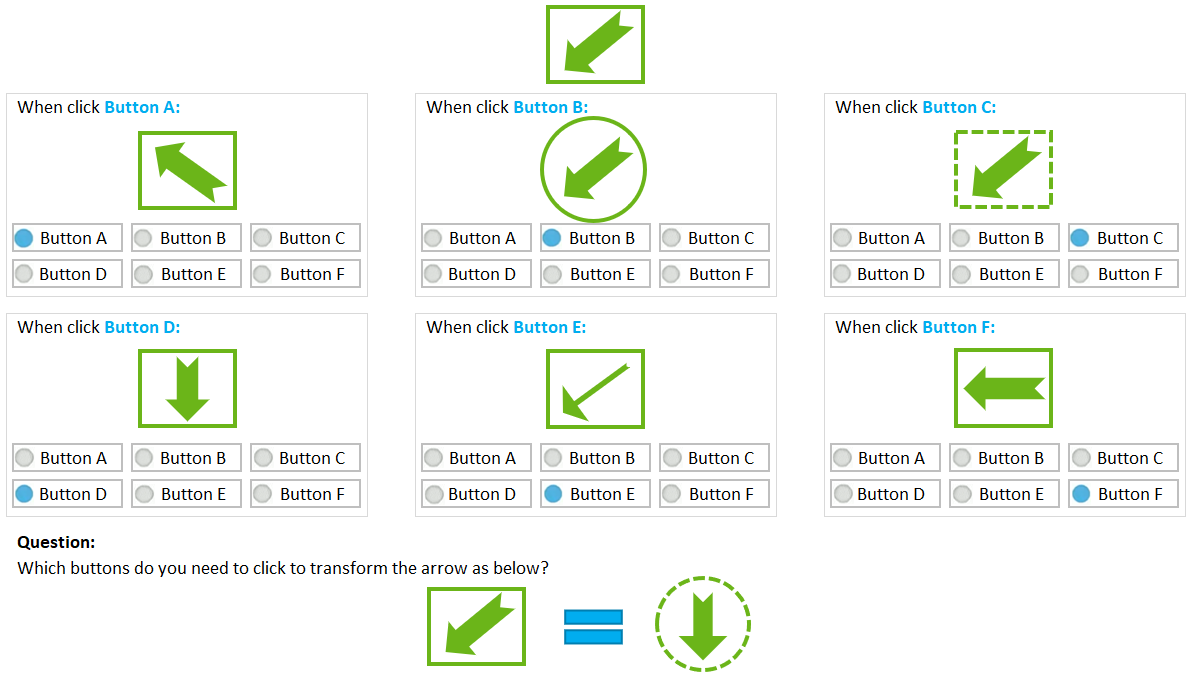The width and height of the screenshot is (1193, 675).
Task: Choose Button B radio in the Button F panel
Action: pos(962,458)
